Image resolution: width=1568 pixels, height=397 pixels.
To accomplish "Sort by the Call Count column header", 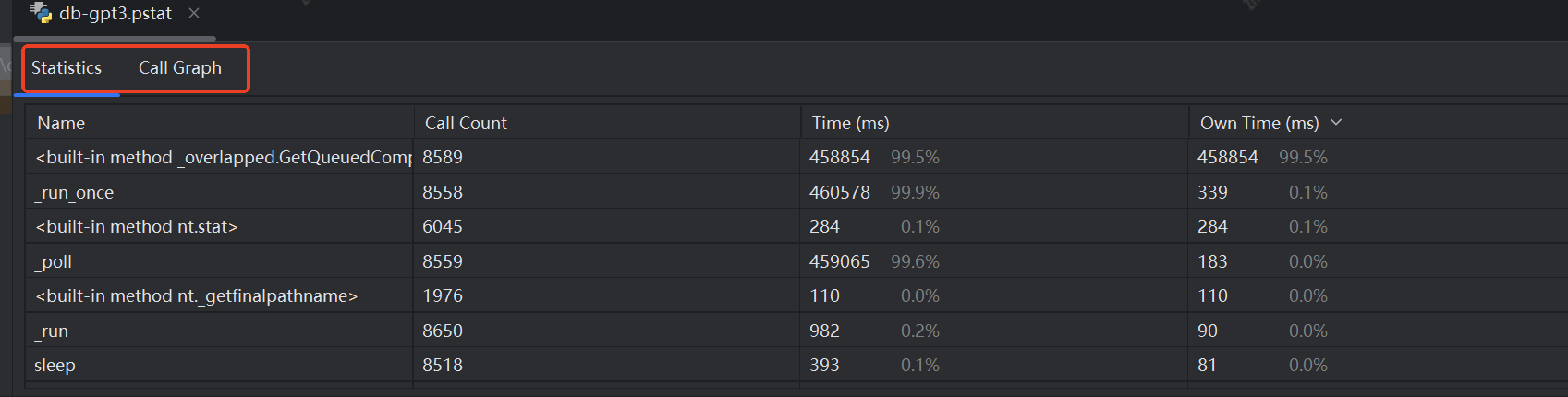I will (x=466, y=123).
